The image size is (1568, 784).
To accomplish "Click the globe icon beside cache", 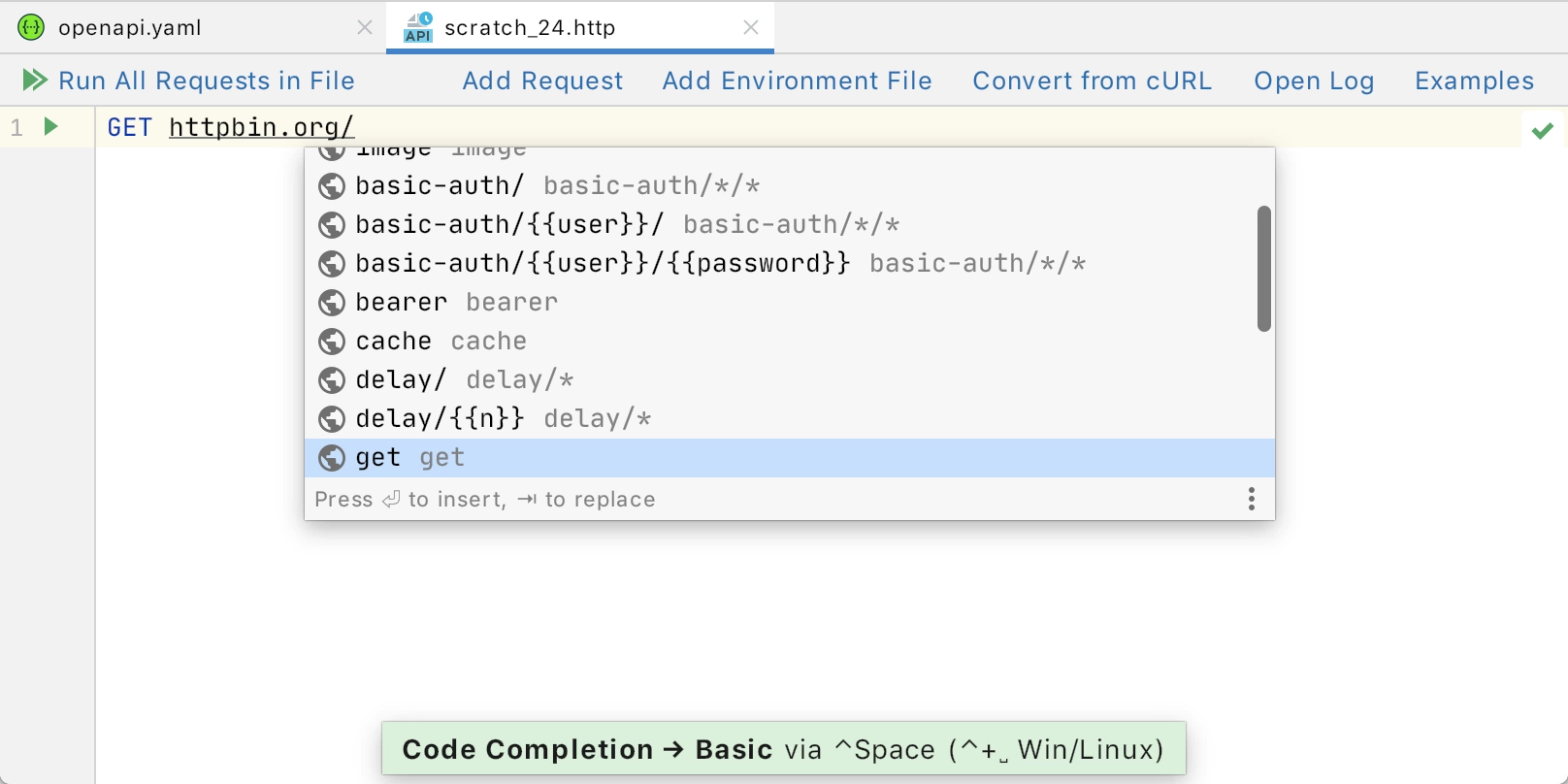I will click(x=332, y=342).
